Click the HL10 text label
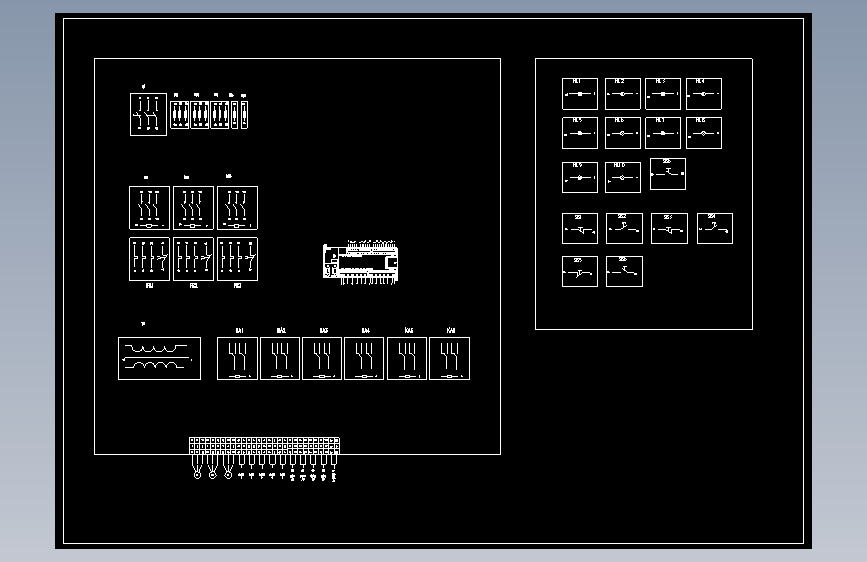 pyautogui.click(x=619, y=165)
